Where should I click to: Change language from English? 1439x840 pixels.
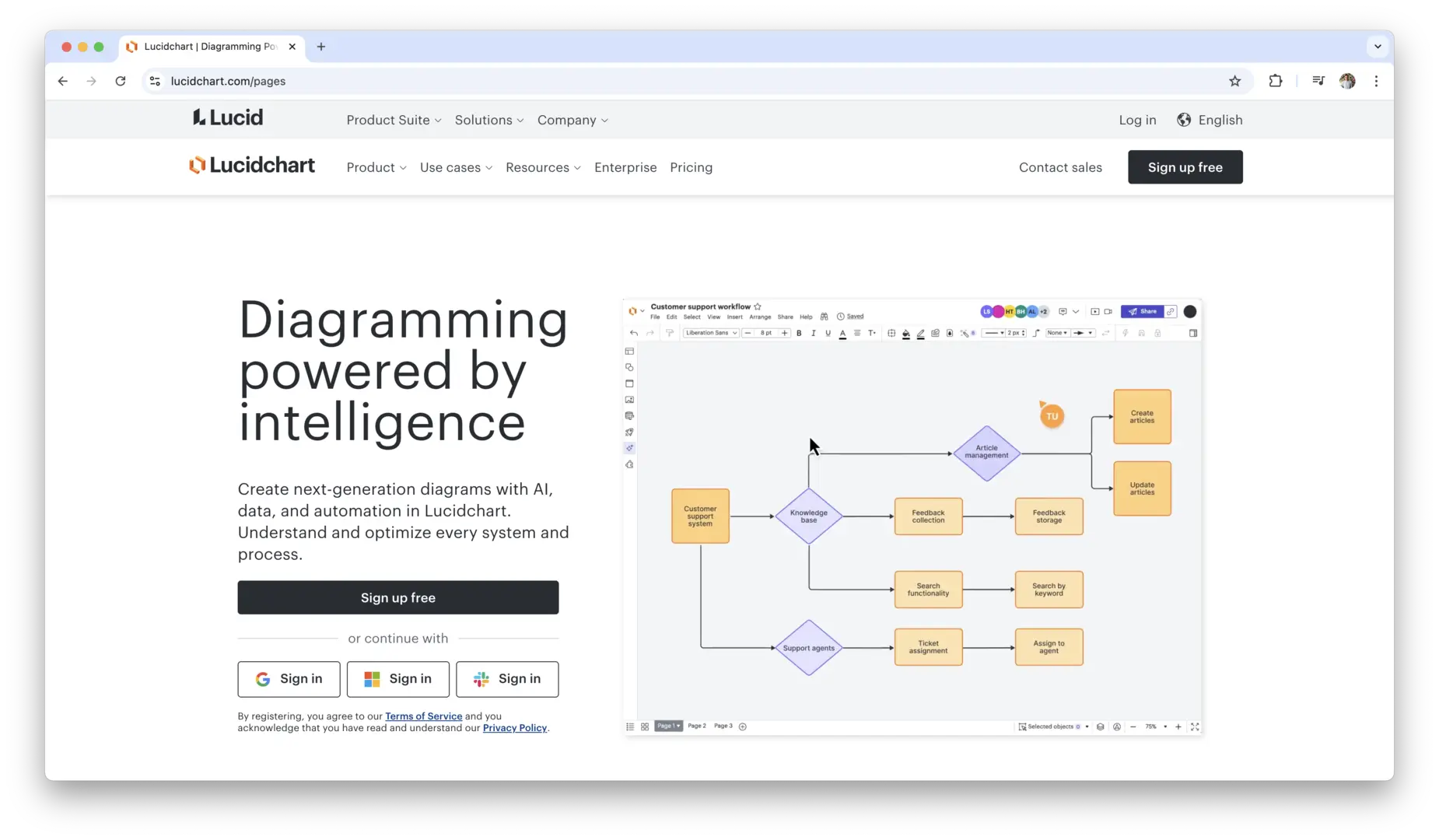tap(1210, 120)
